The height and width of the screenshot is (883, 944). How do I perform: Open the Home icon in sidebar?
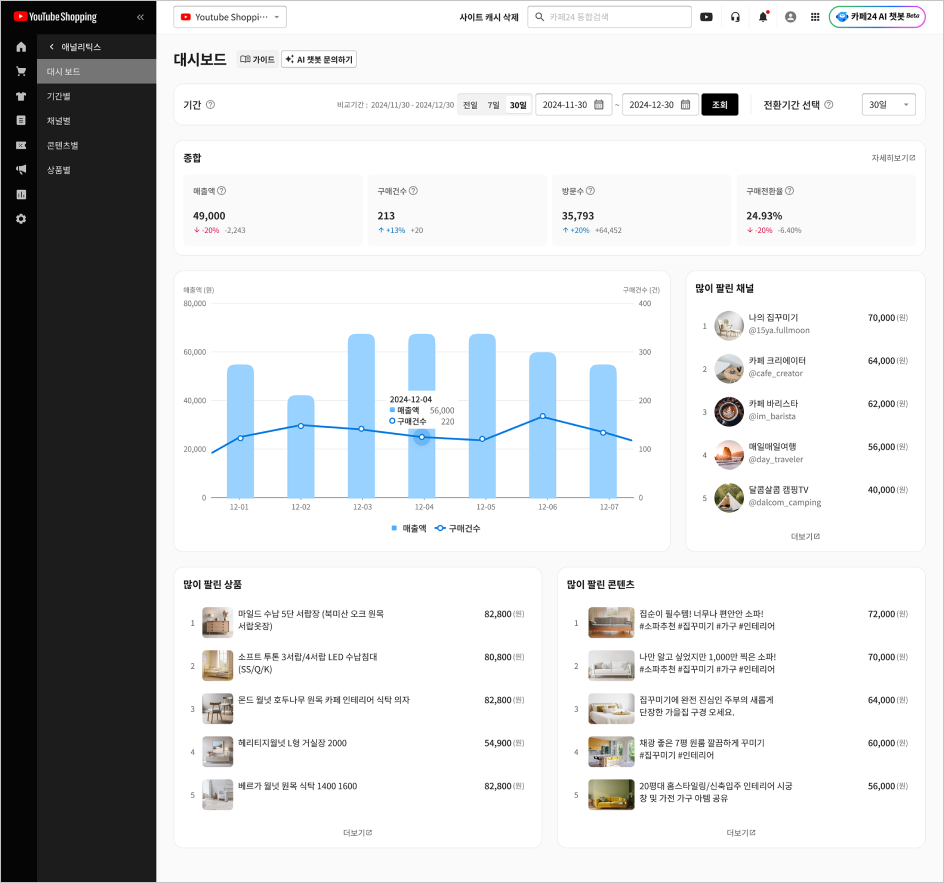(21, 47)
